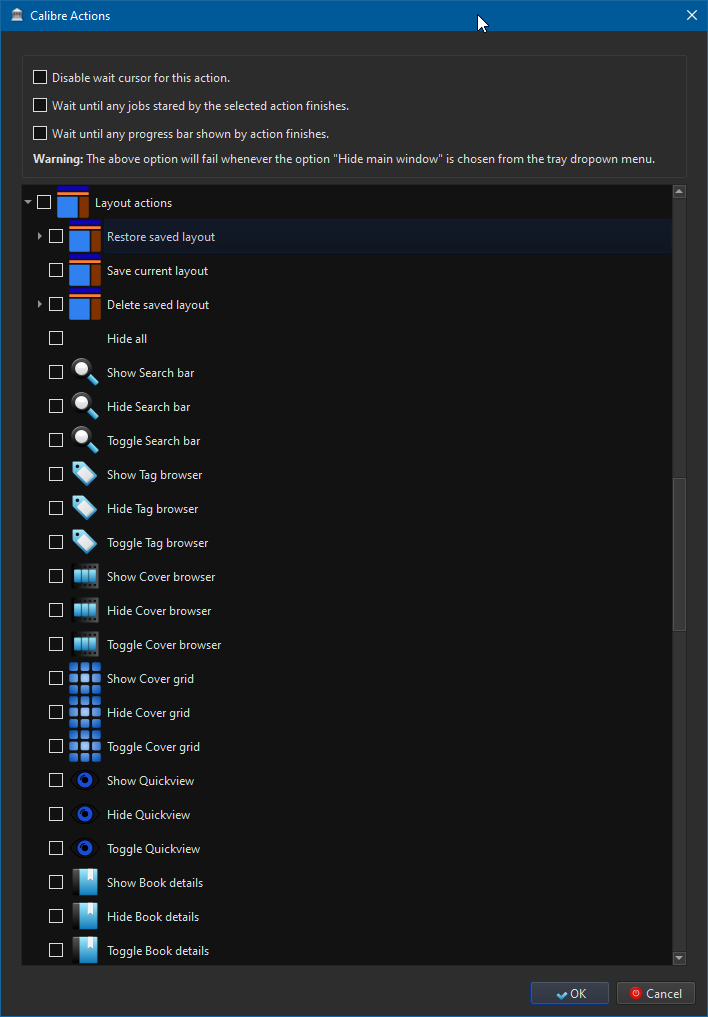Screen dimensions: 708x1017
Task: Click the Hide Book details book icon
Action: click(85, 916)
